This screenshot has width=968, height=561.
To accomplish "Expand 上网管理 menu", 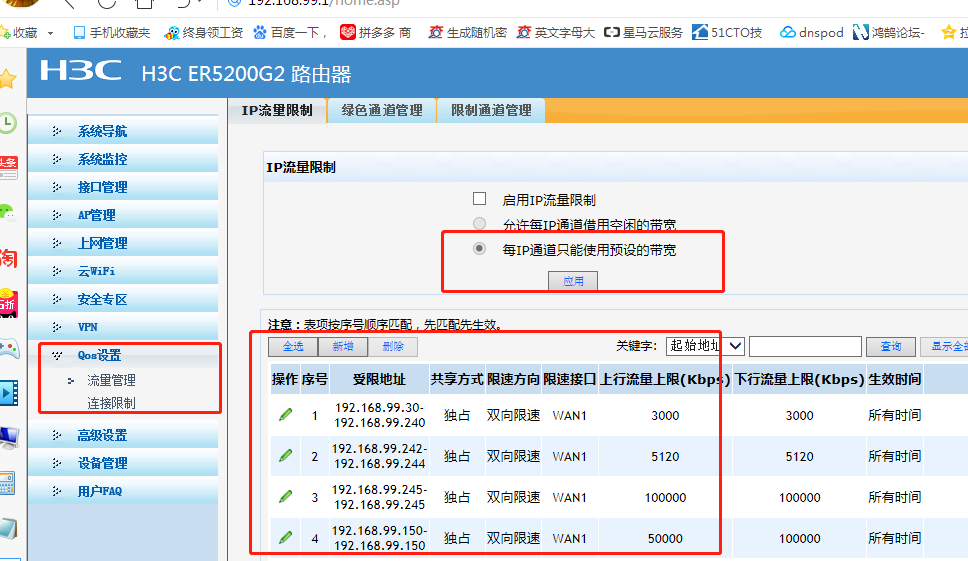I will tap(123, 243).
